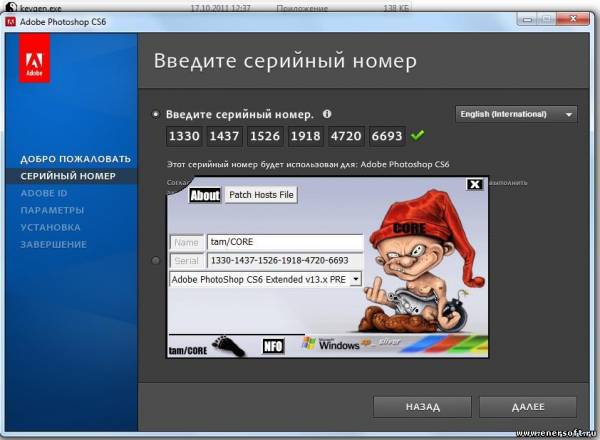Click 'Этот серийный номер будет использован' text
This screenshot has height=440, width=600.
308,165
